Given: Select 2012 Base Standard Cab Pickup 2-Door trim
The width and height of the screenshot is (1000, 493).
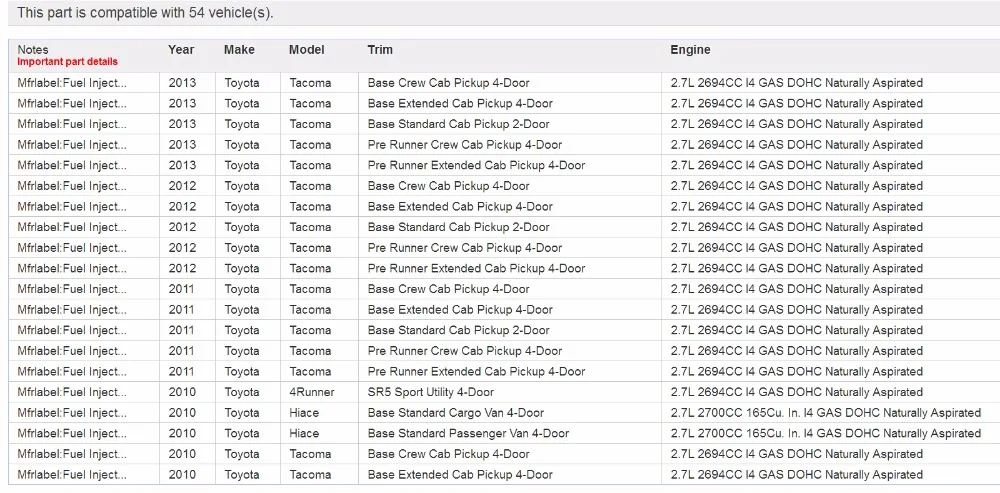Looking at the screenshot, I should click(459, 227).
